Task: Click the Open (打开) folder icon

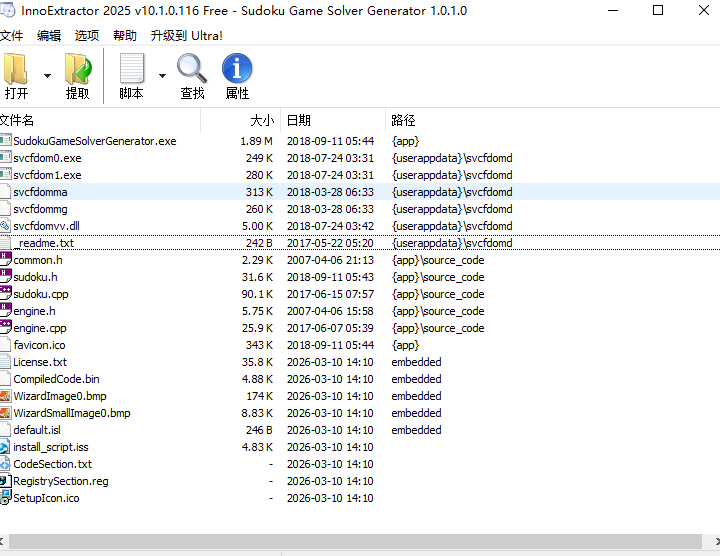Action: click(x=16, y=70)
